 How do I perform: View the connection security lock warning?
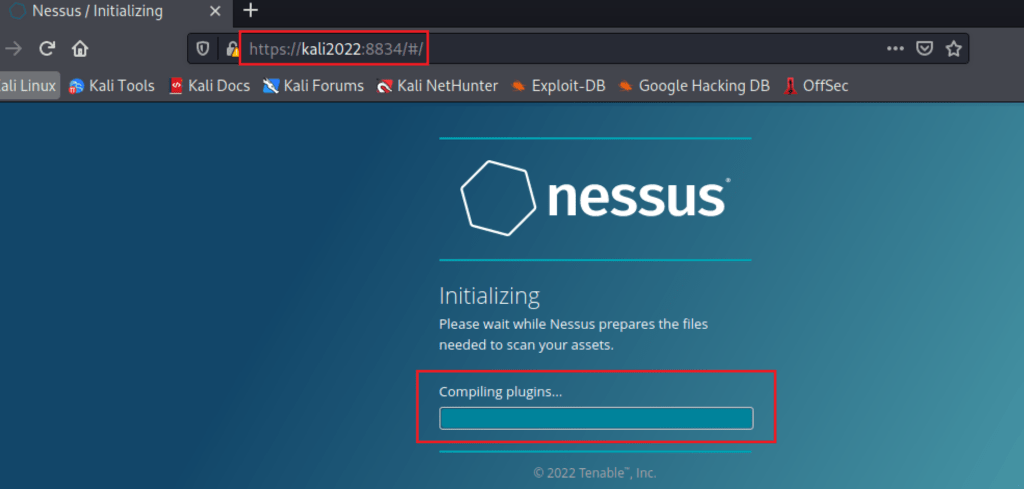[232, 49]
